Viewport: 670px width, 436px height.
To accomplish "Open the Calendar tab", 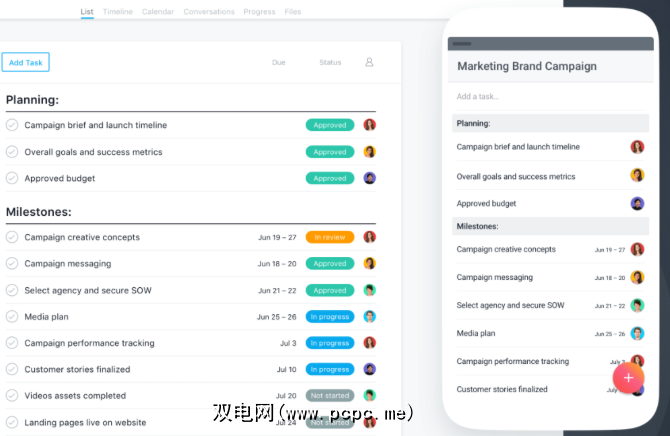I will (158, 12).
